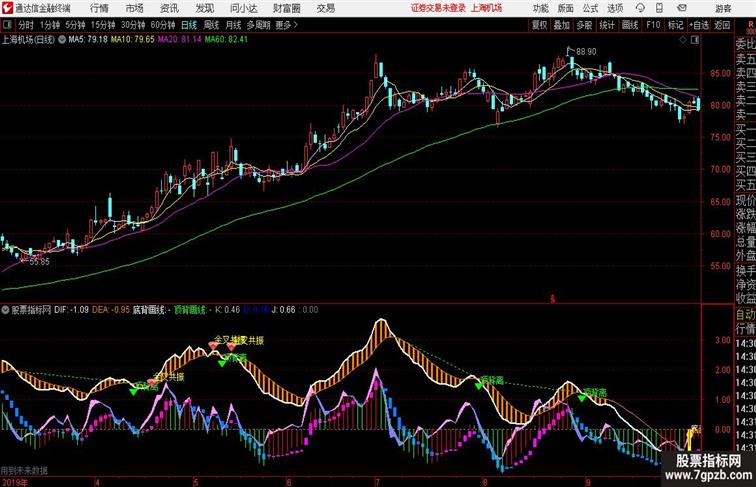The width and height of the screenshot is (756, 487).
Task: Switch to the 月线 monthly tab
Action: pyautogui.click(x=233, y=25)
